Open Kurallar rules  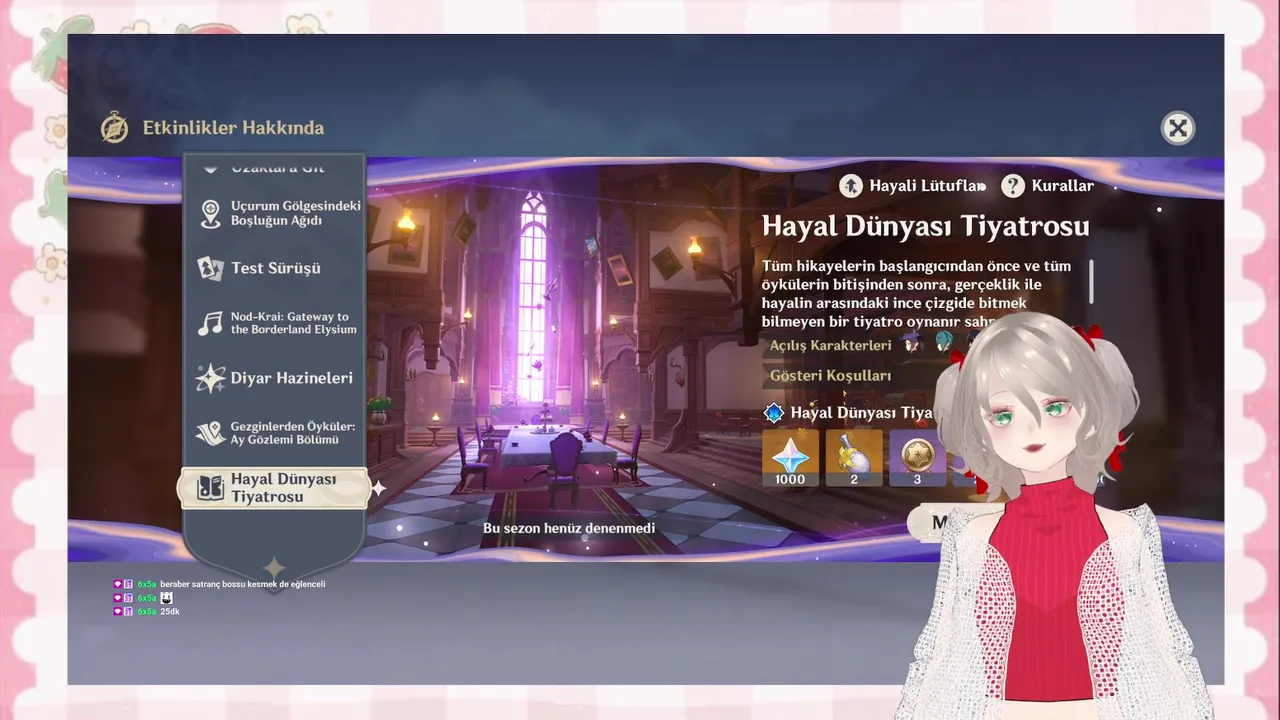click(1048, 186)
